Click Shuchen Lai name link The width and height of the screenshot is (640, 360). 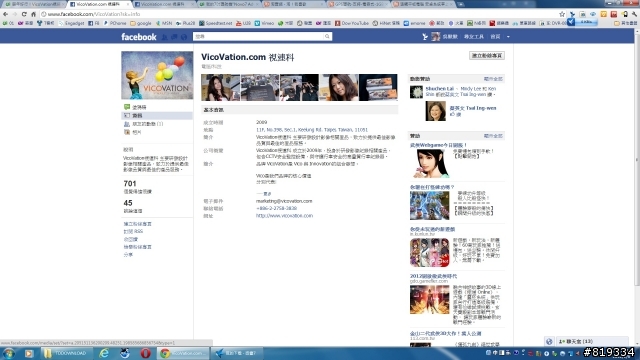[x=440, y=89]
